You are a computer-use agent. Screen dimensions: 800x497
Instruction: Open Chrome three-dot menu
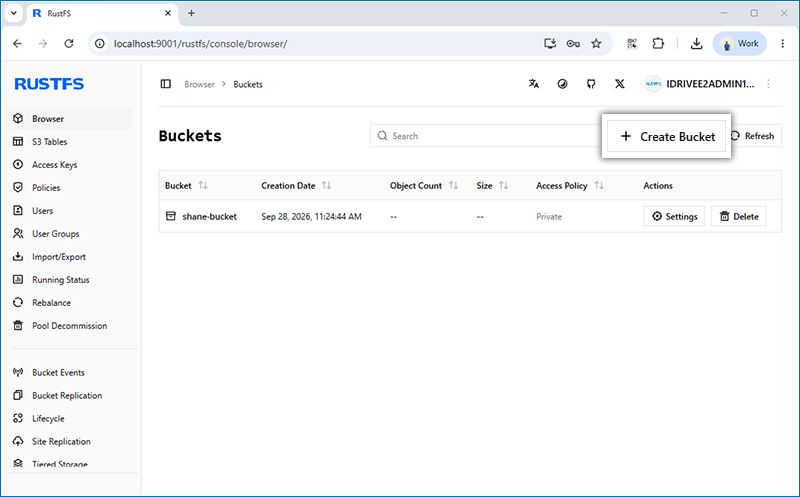783,43
